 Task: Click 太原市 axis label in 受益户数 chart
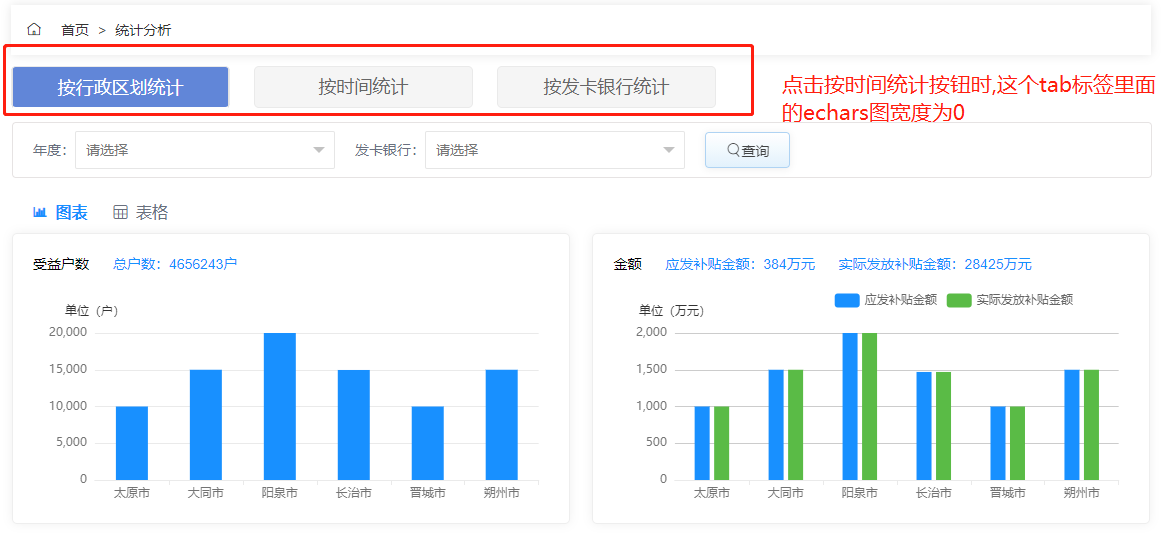point(132,493)
